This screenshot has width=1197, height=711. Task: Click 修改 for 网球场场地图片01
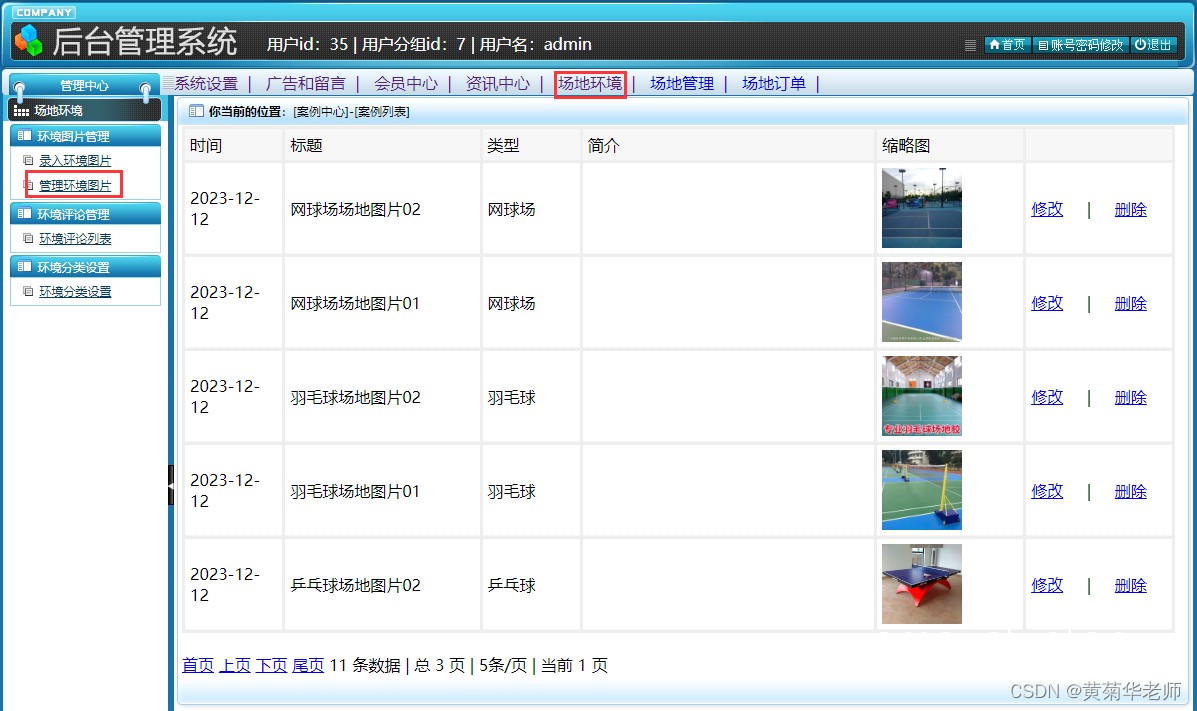(1047, 303)
